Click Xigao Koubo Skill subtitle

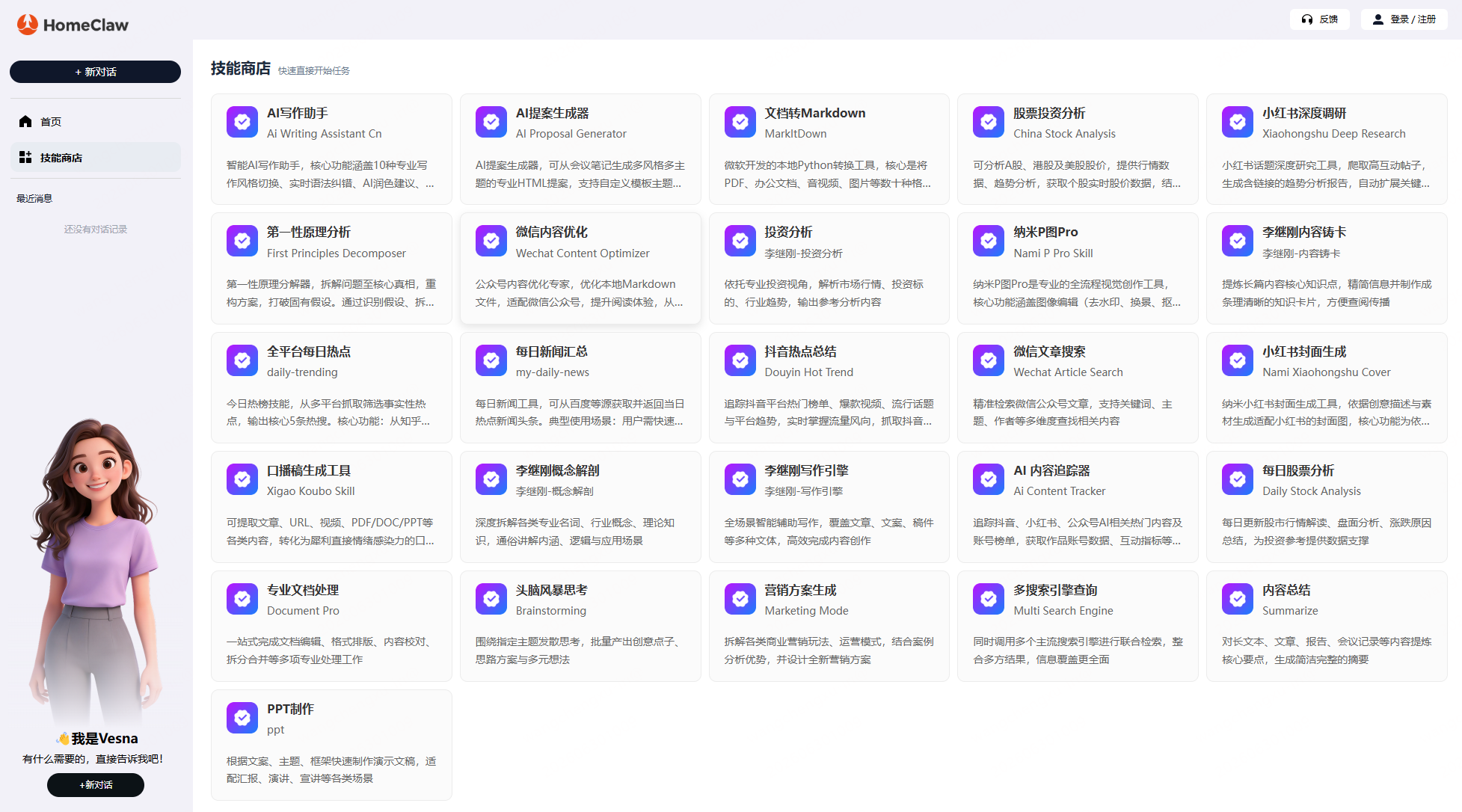point(311,491)
